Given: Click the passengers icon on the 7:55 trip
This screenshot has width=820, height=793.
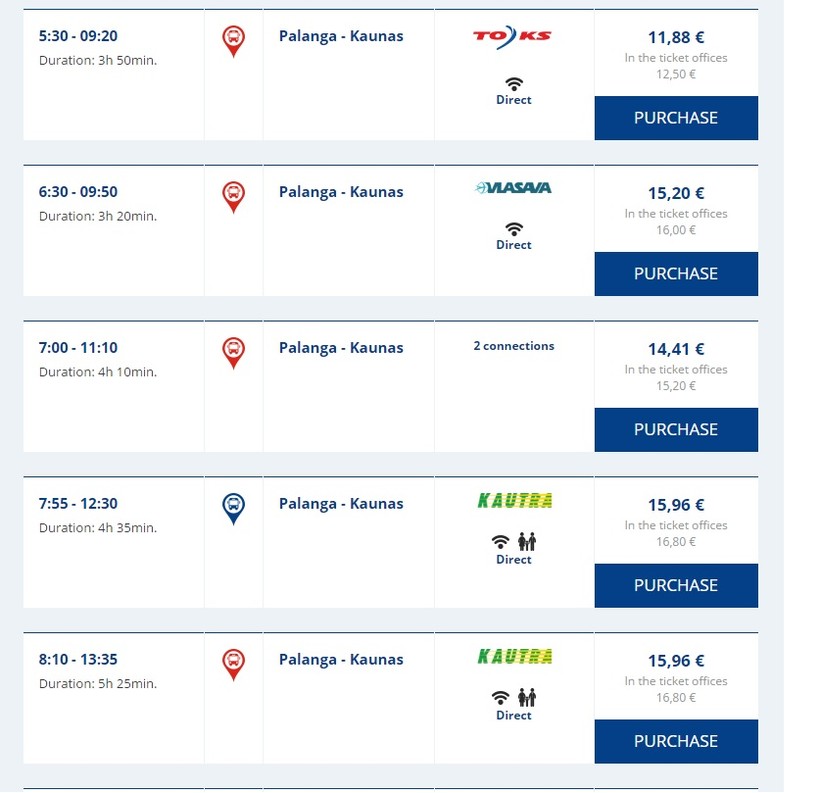Looking at the screenshot, I should click(527, 542).
